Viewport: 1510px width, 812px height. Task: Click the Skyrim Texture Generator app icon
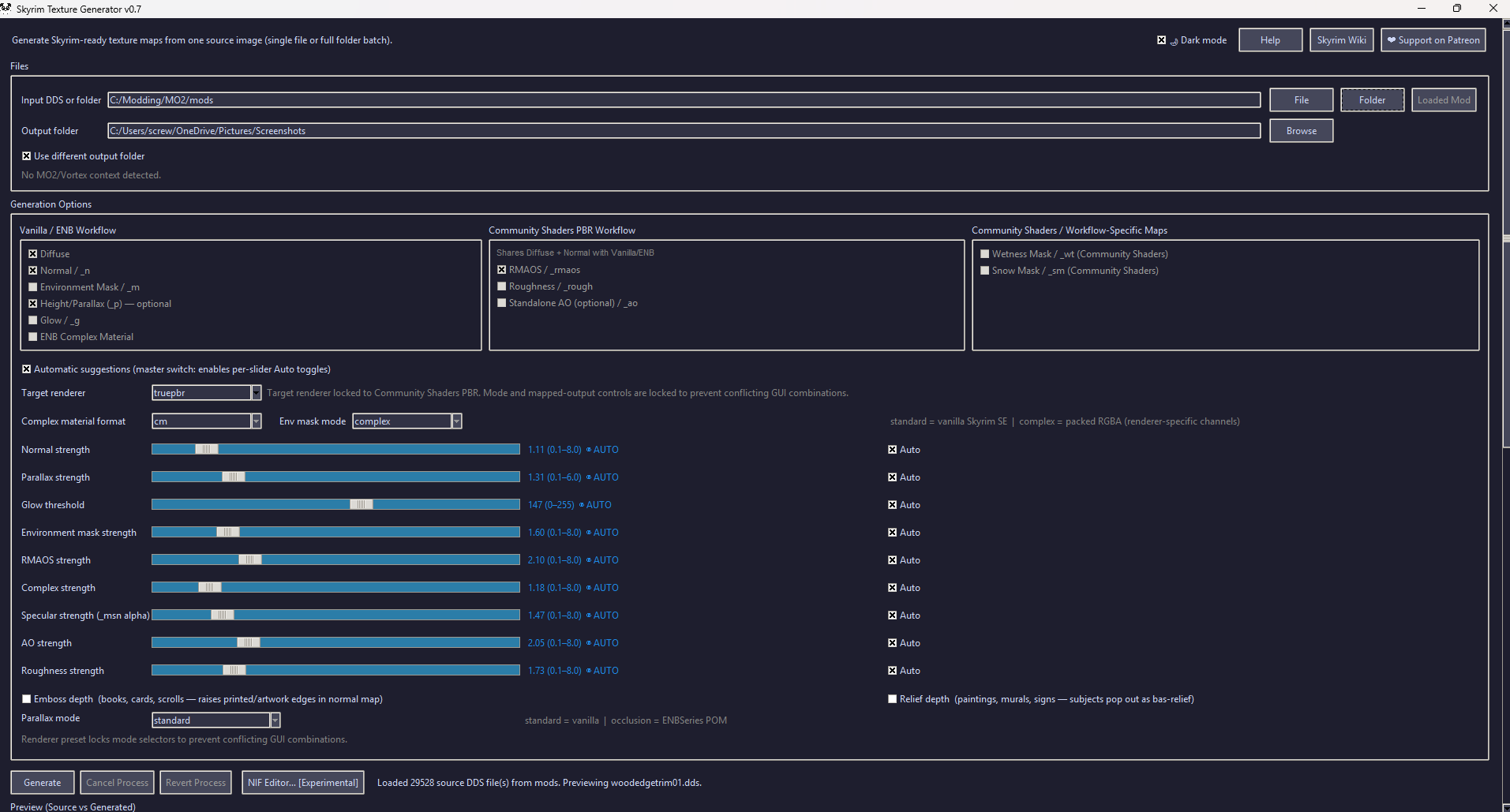[6, 8]
